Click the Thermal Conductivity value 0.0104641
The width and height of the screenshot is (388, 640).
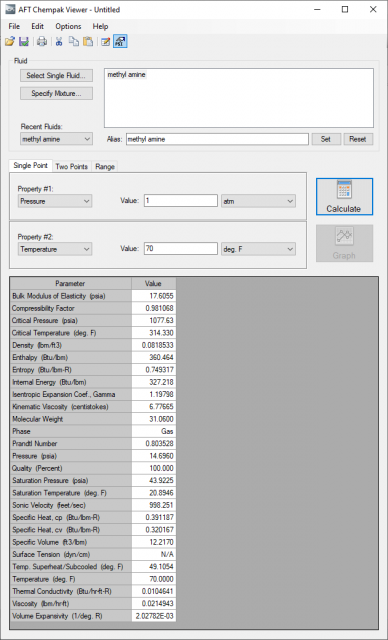(x=153, y=591)
